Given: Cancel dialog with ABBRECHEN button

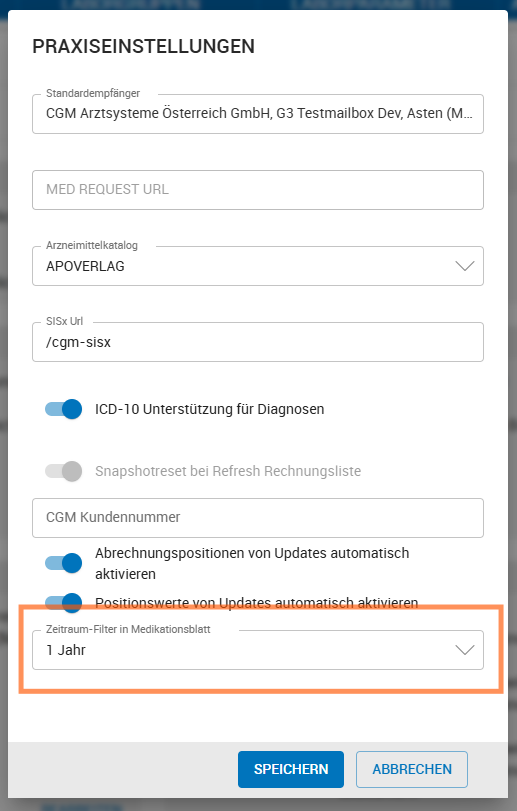Looking at the screenshot, I should click(412, 769).
